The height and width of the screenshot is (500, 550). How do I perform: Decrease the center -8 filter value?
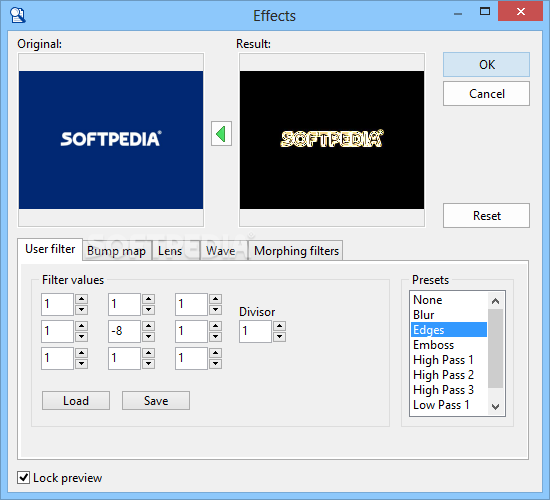click(x=149, y=336)
